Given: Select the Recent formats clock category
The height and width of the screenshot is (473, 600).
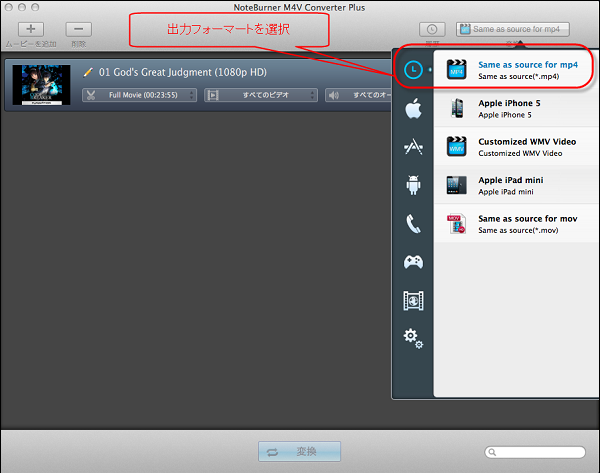Looking at the screenshot, I should coord(413,70).
